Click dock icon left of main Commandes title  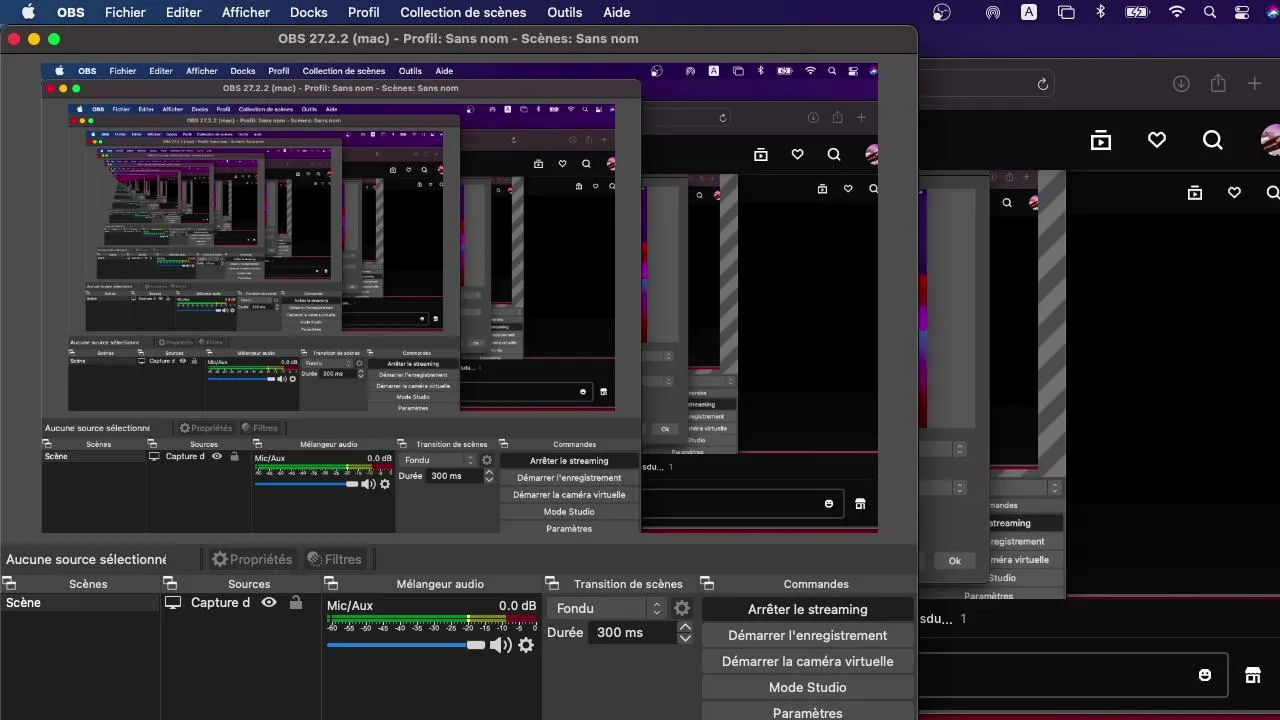point(707,583)
